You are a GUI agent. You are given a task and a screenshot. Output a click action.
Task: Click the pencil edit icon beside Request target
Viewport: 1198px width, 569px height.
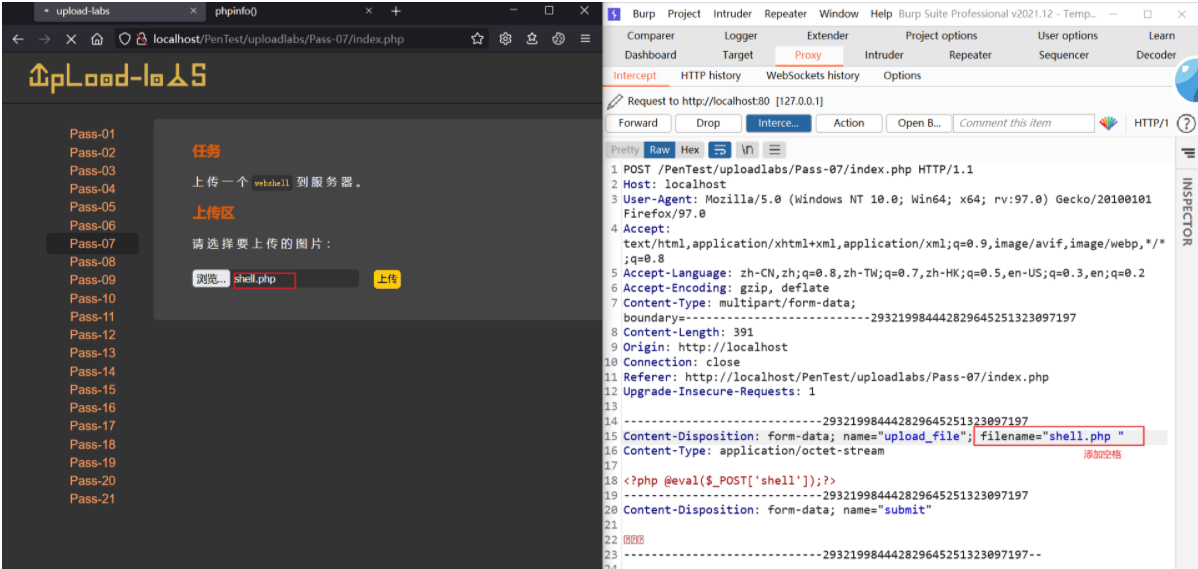615,102
